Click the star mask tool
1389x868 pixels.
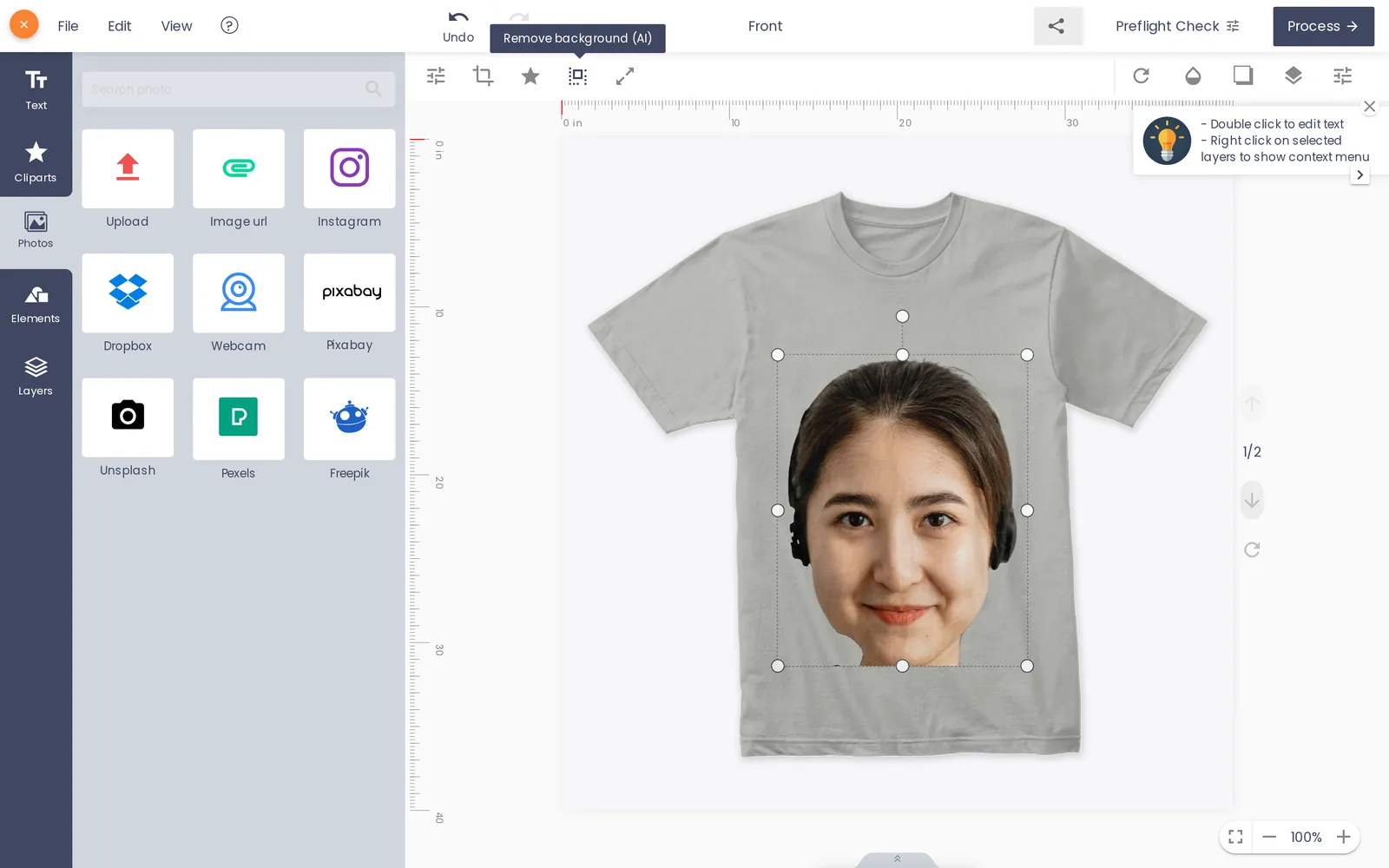pyautogui.click(x=530, y=76)
